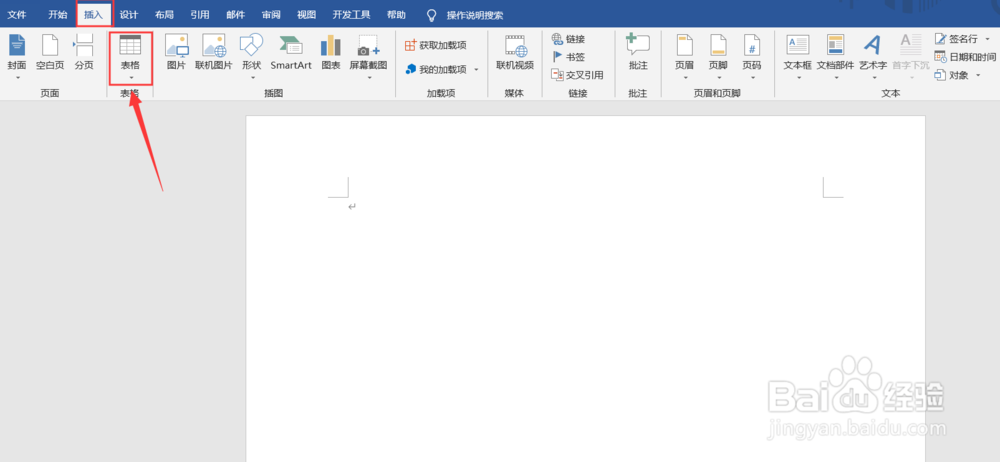Insert date and time (日期和时间)
Viewport: 1000px width, 462px height.
pyautogui.click(x=965, y=57)
